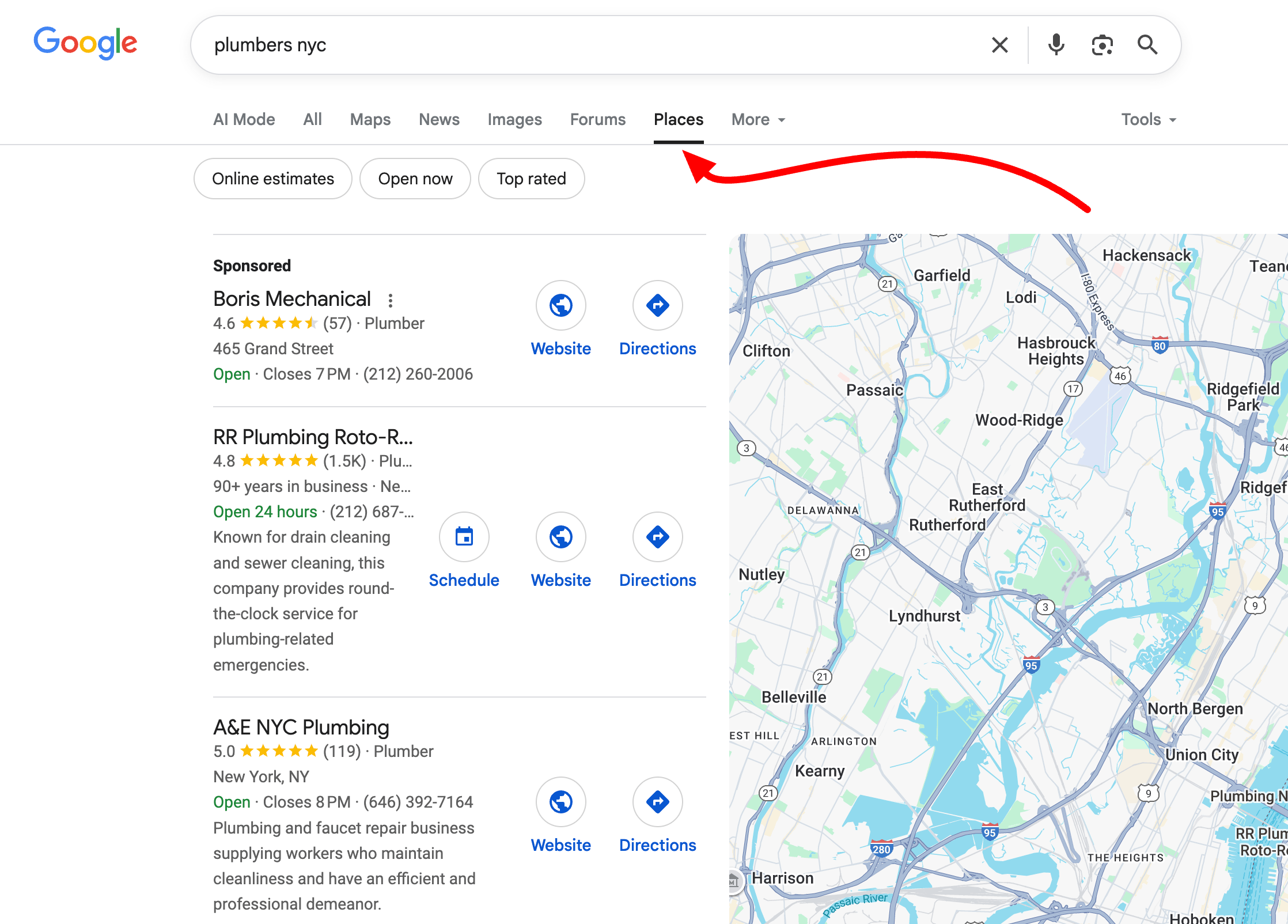Get directions to Boris Mechanical
The height and width of the screenshot is (924, 1288).
click(657, 305)
